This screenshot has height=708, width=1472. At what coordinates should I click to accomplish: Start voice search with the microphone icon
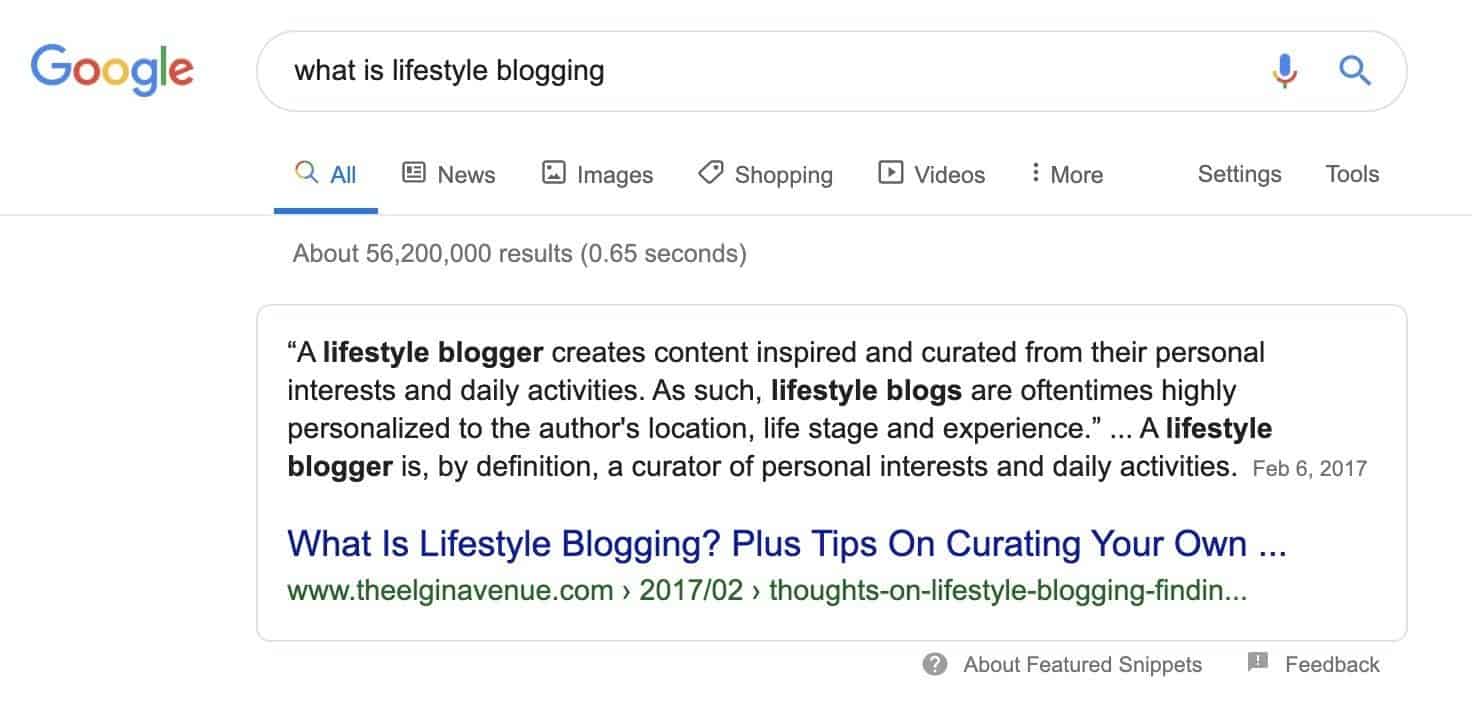coord(1285,70)
